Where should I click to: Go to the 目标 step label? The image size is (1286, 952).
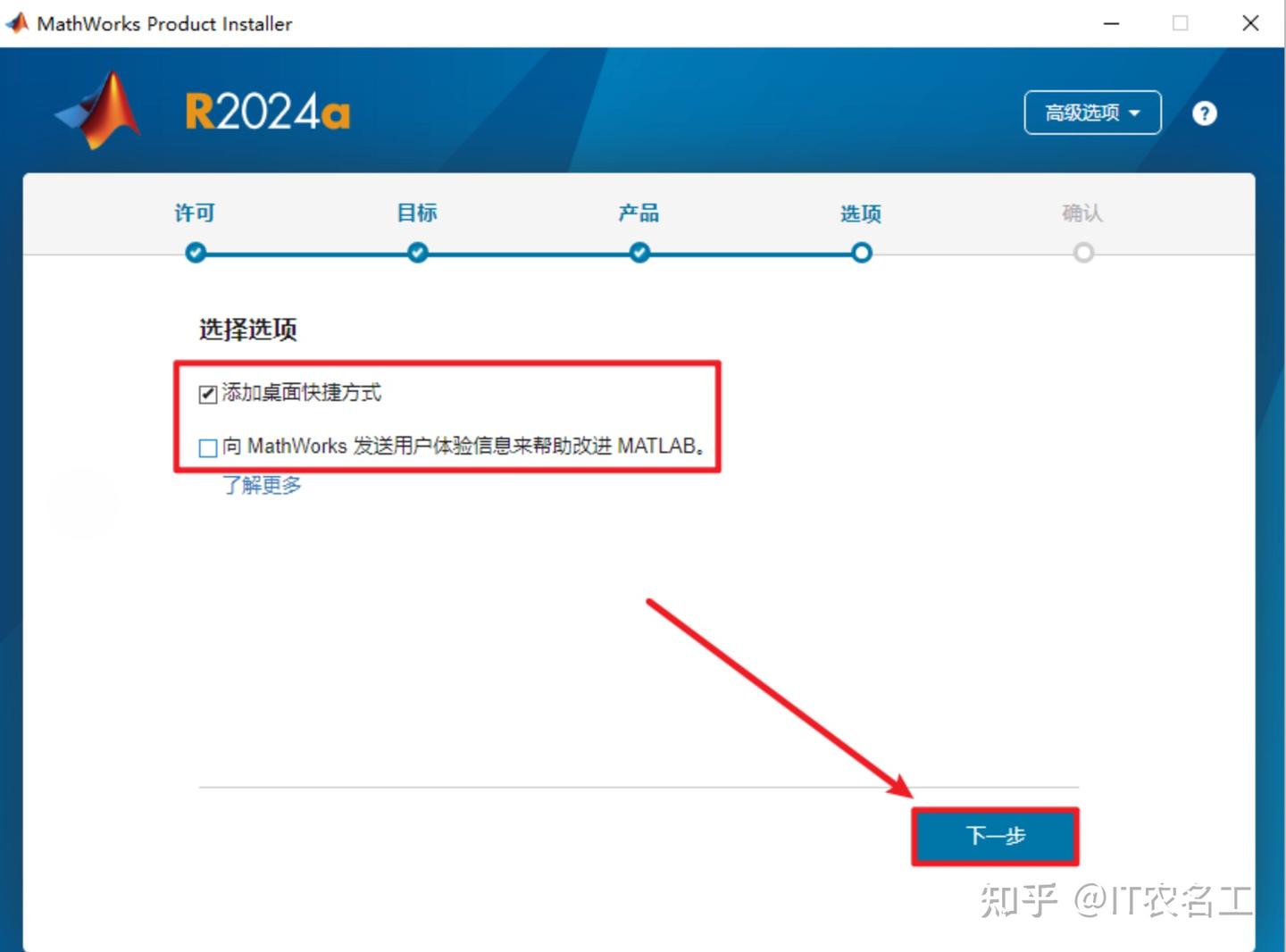coord(417,213)
